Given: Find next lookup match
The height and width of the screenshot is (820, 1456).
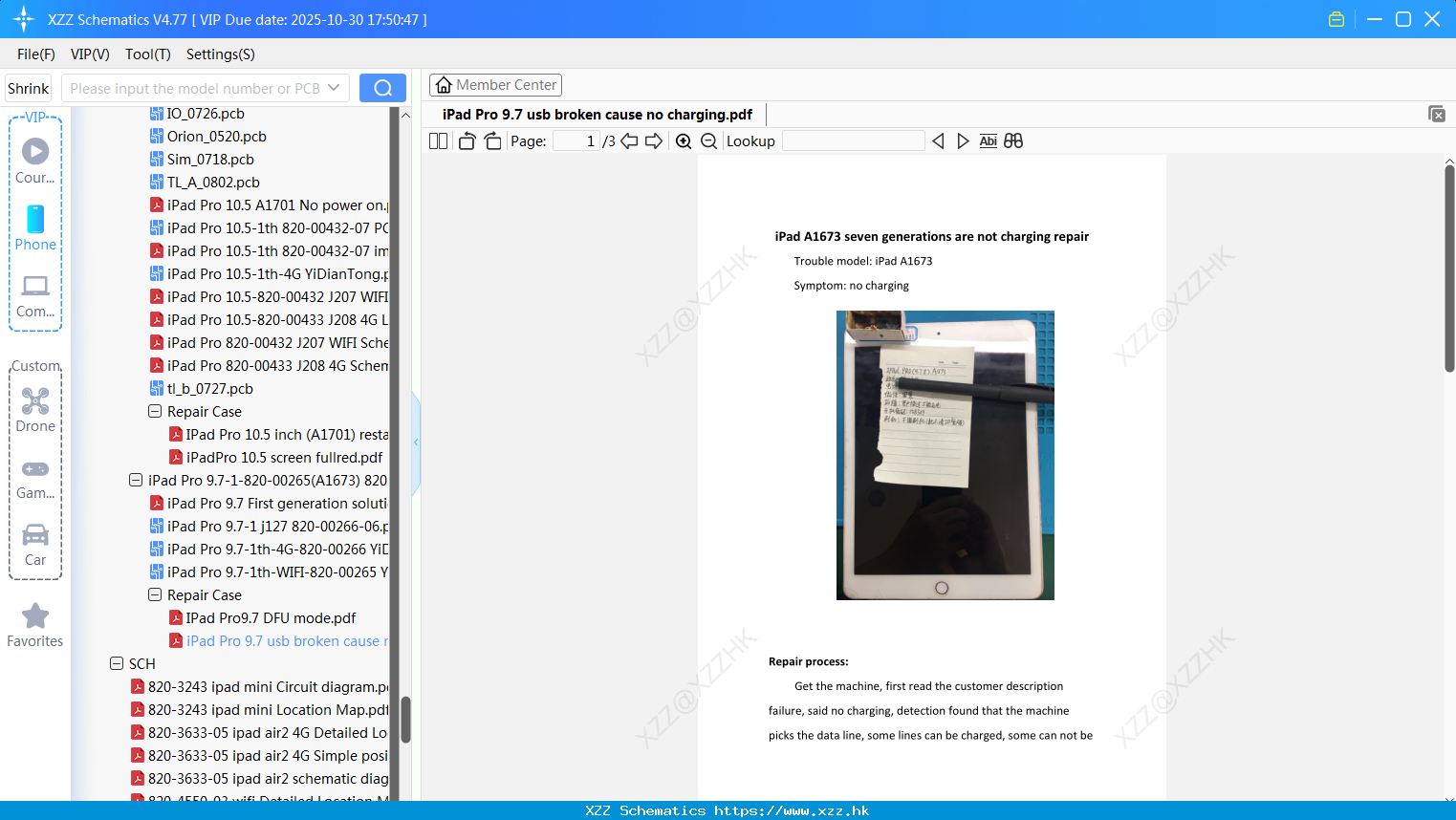Looking at the screenshot, I should click(x=963, y=140).
